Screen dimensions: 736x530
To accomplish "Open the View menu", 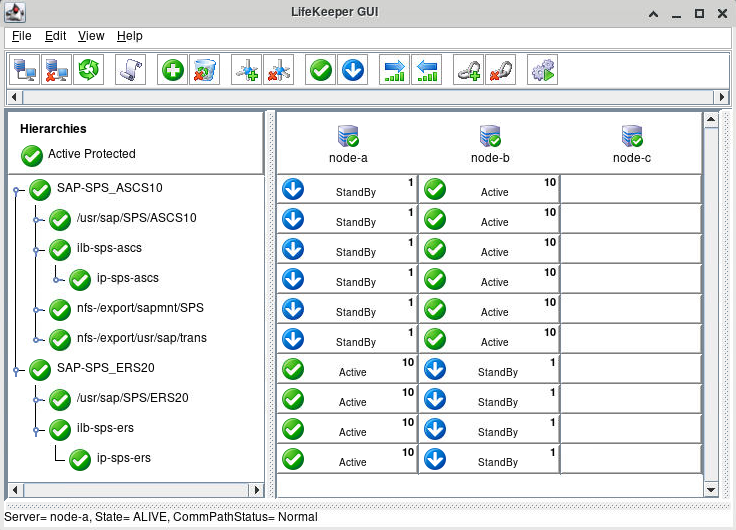I will click(x=91, y=36).
